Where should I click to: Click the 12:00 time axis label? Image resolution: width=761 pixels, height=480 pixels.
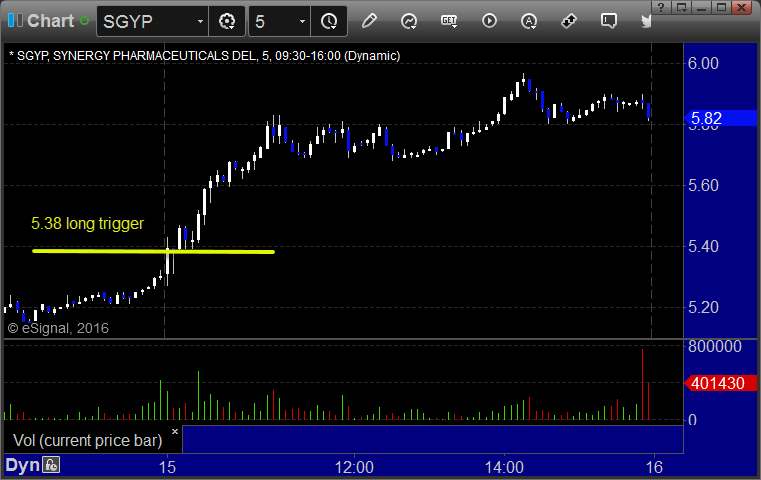(x=354, y=467)
